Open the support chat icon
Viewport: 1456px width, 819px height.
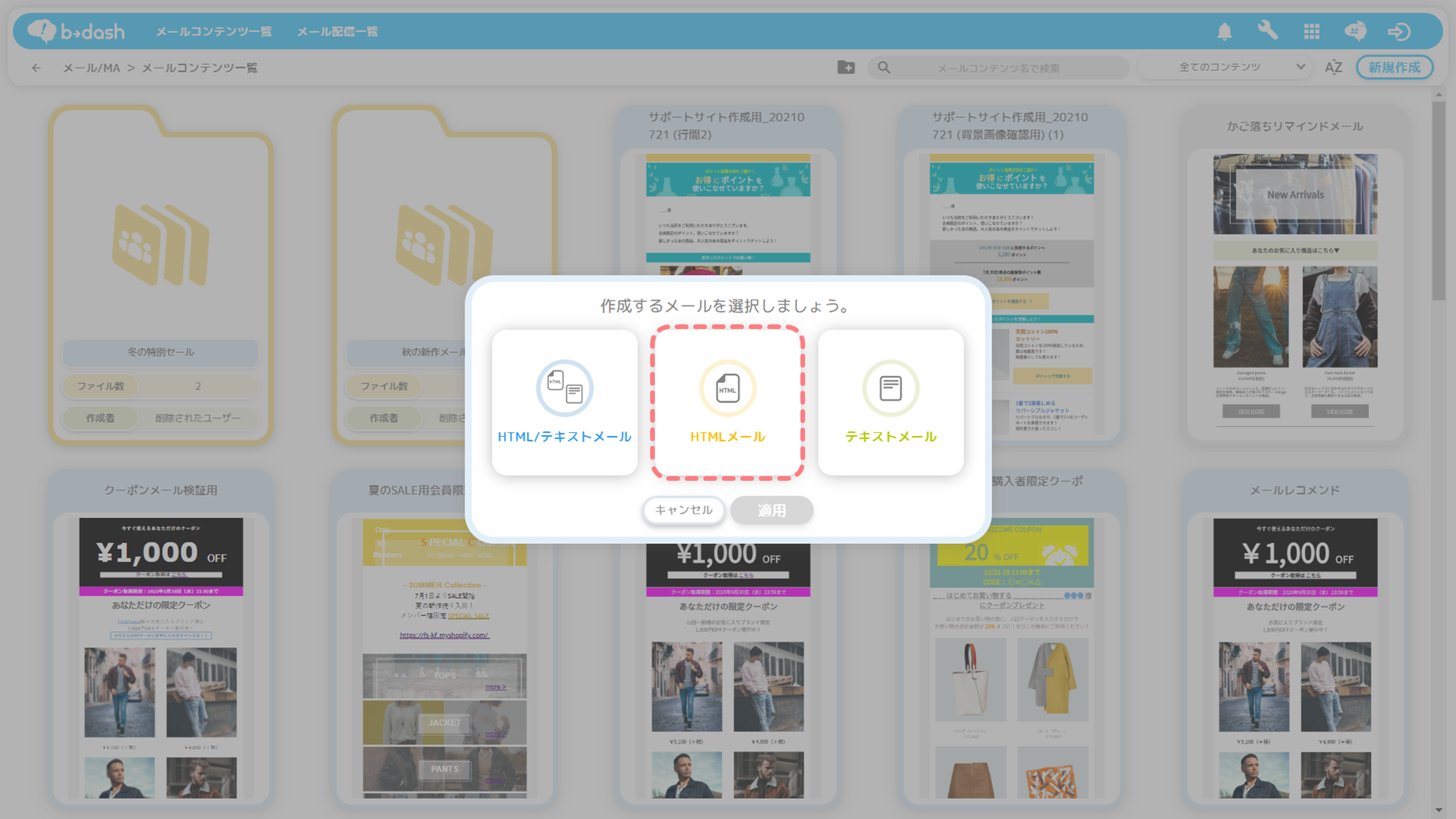point(1355,32)
